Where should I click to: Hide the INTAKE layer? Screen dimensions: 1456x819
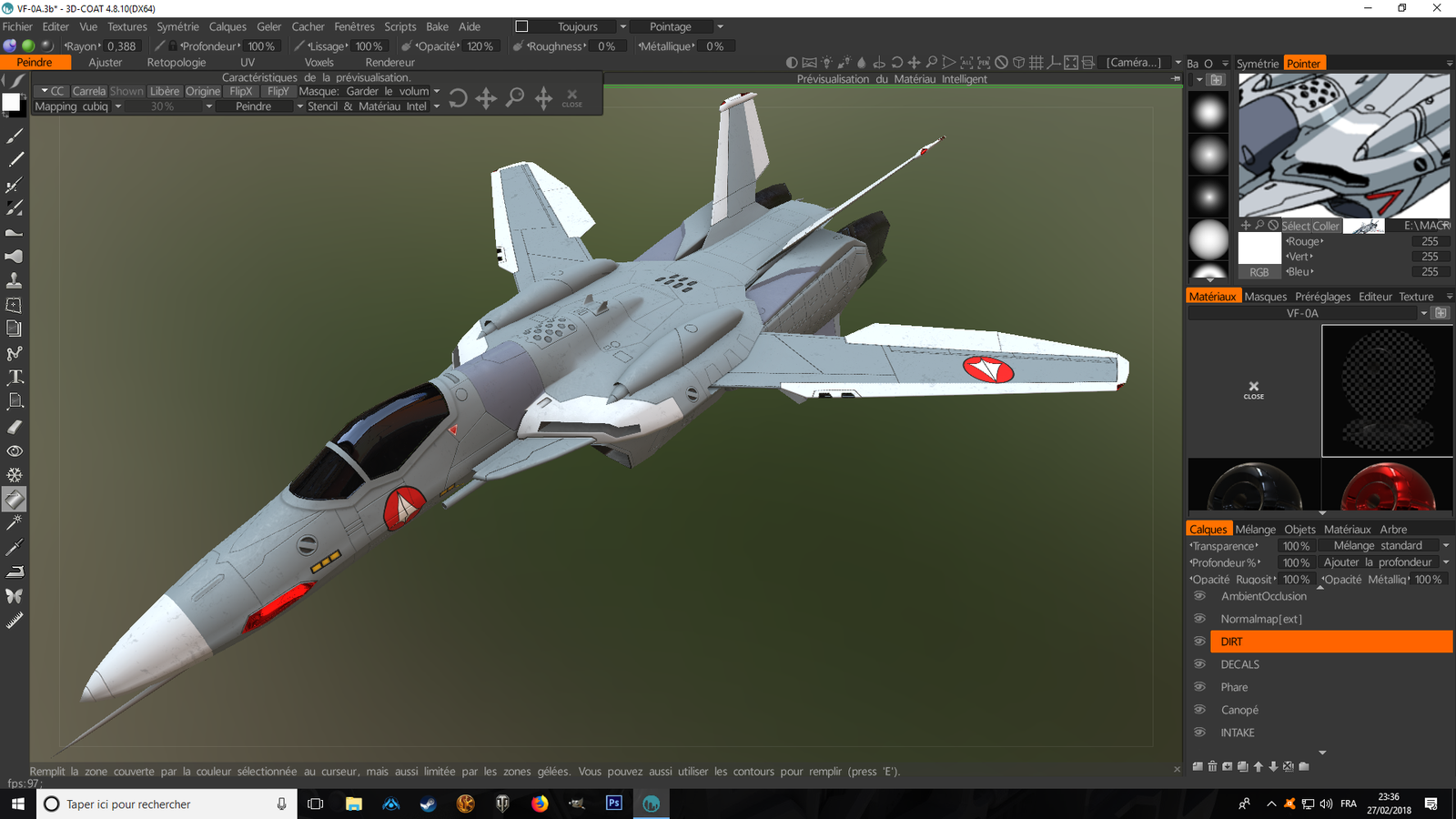[1199, 733]
